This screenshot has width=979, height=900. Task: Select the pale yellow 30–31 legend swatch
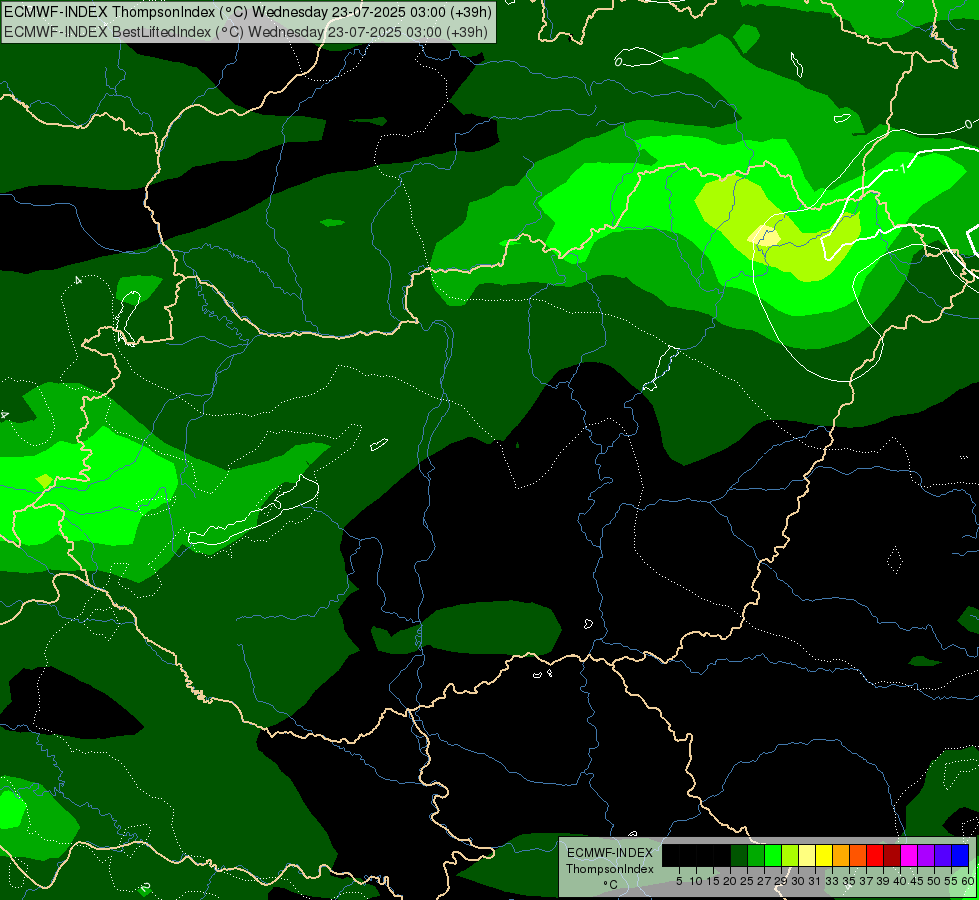(x=807, y=855)
